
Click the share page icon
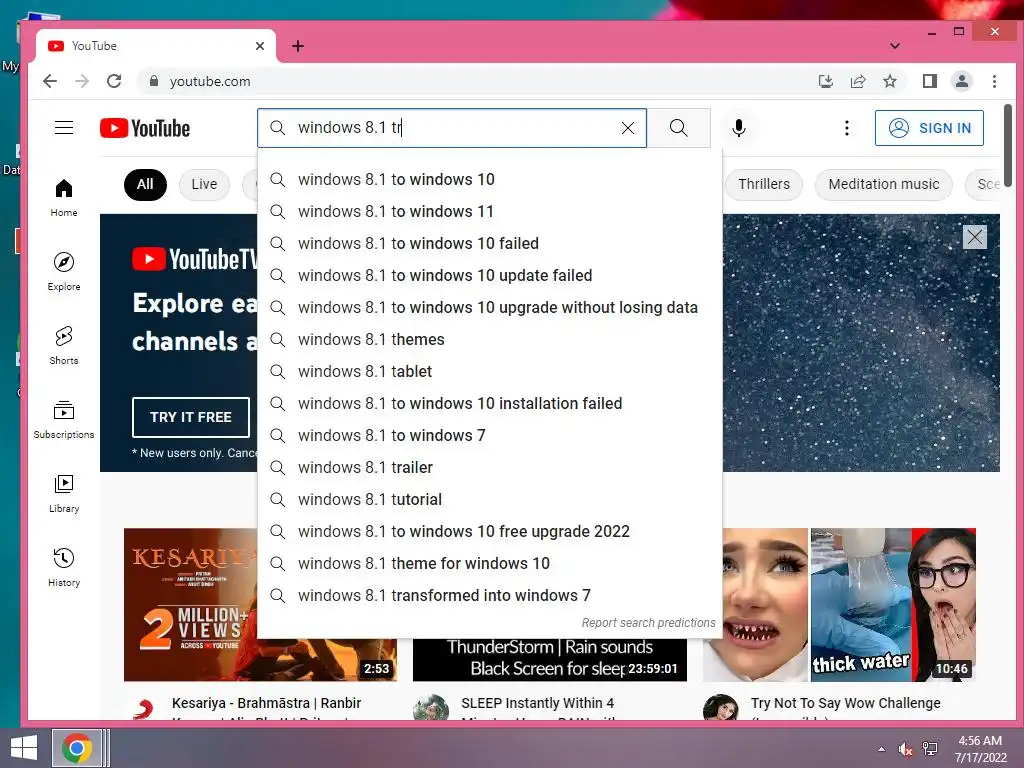[x=857, y=81]
